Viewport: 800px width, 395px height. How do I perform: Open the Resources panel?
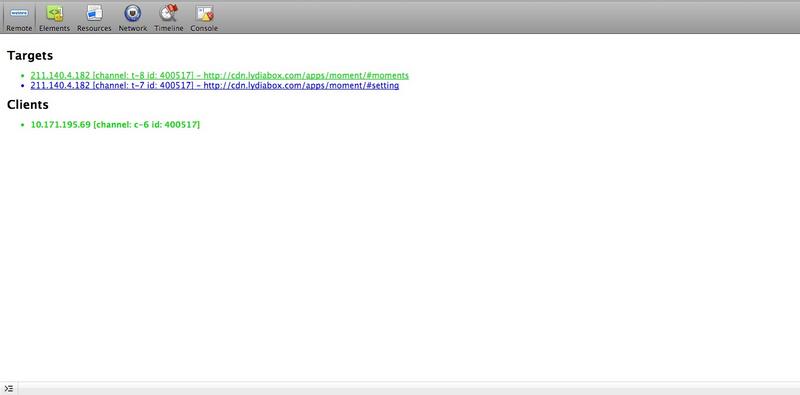(x=94, y=18)
